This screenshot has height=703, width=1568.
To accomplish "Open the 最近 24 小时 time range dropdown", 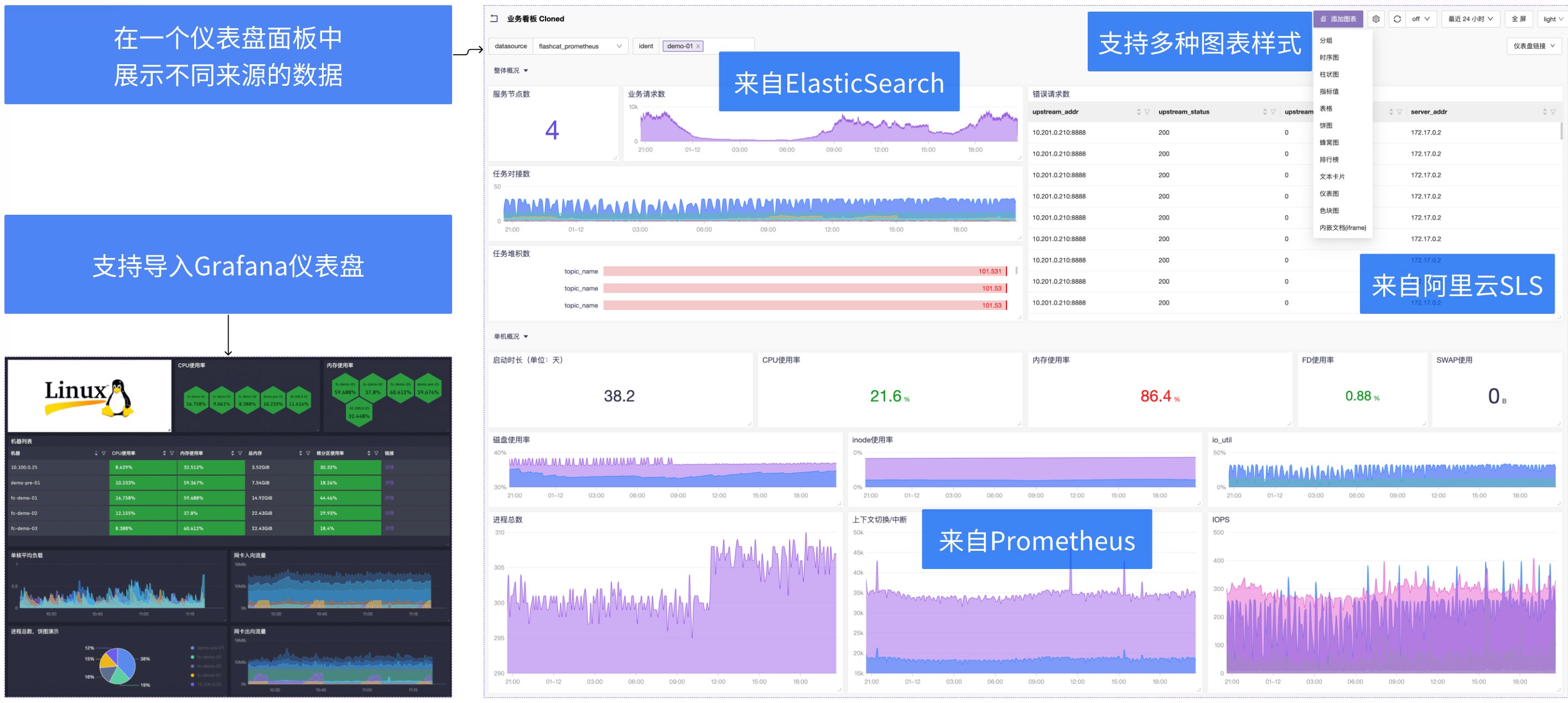I will [x=1471, y=19].
